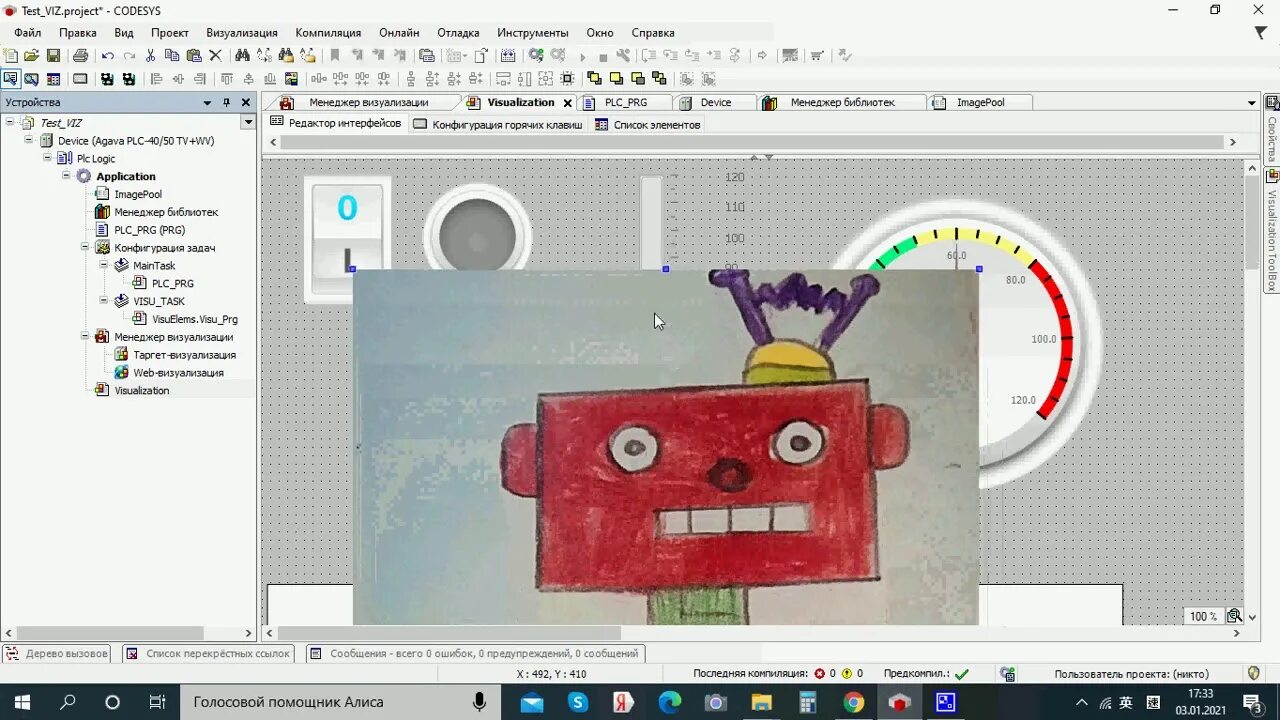Image resolution: width=1280 pixels, height=720 pixels.
Task: Click the Login gear icon in toolbar
Action: pyautogui.click(x=536, y=56)
